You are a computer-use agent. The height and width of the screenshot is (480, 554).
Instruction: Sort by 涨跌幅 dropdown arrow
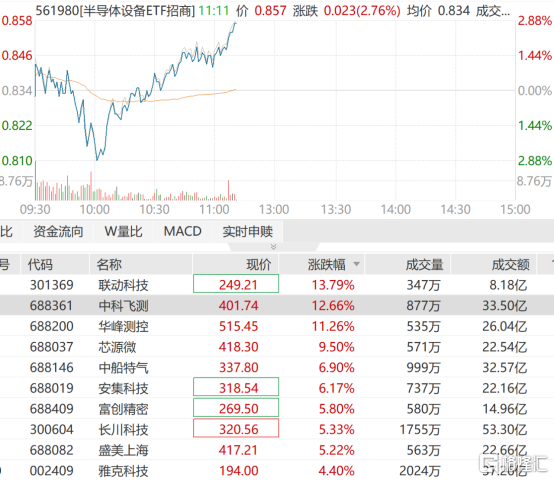tap(356, 264)
